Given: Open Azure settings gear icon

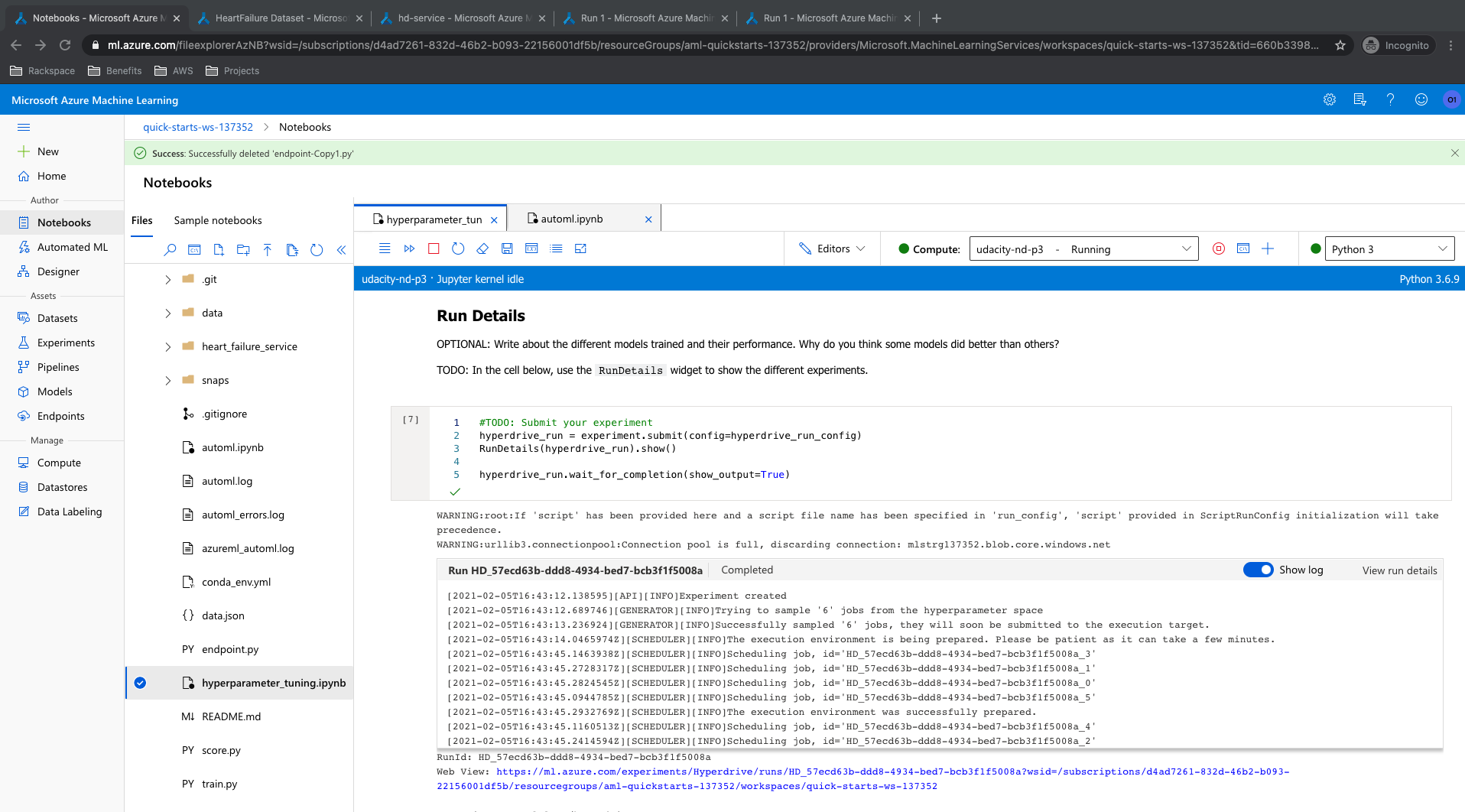Looking at the screenshot, I should click(1330, 99).
